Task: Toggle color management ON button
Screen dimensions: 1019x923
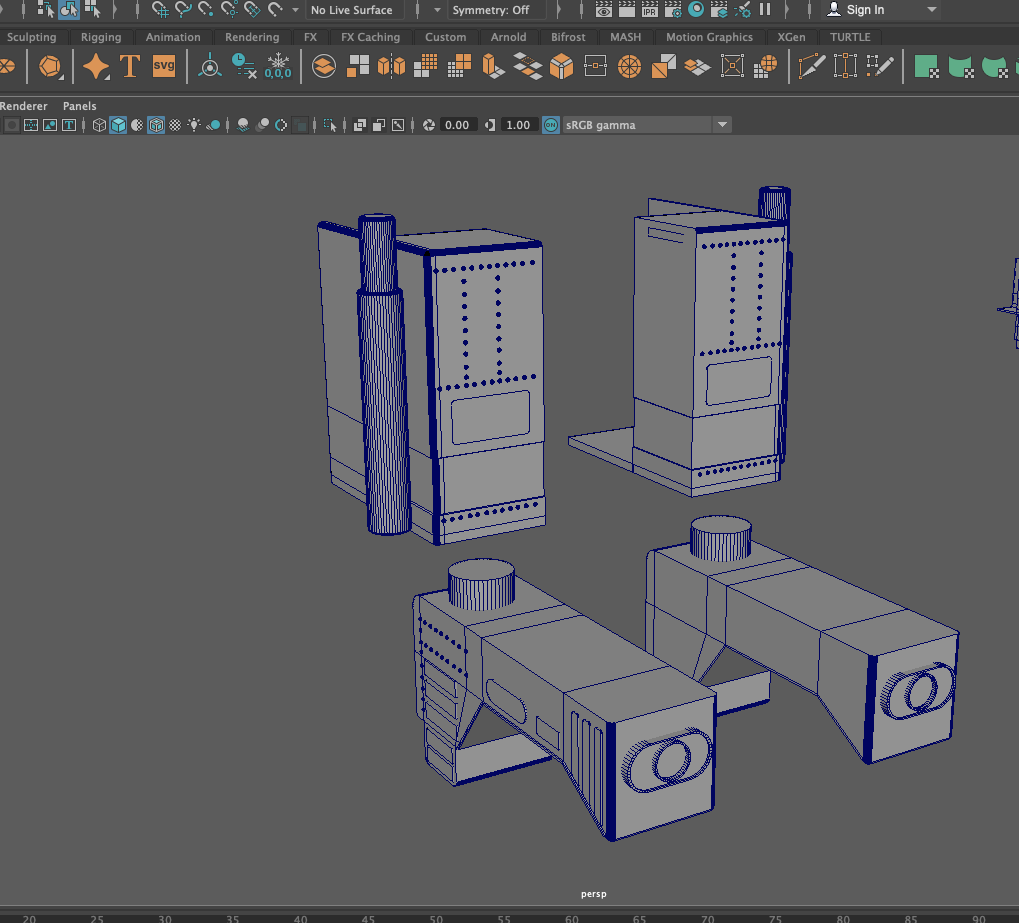Action: point(550,125)
